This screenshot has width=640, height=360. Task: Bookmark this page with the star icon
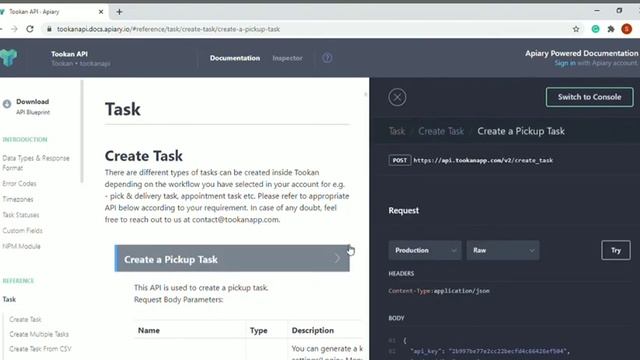576,29
